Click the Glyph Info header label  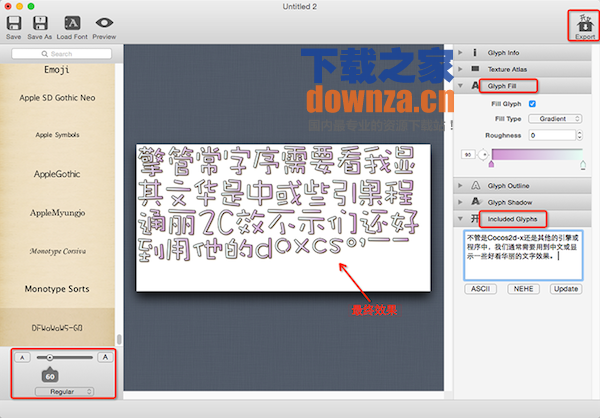503,53
